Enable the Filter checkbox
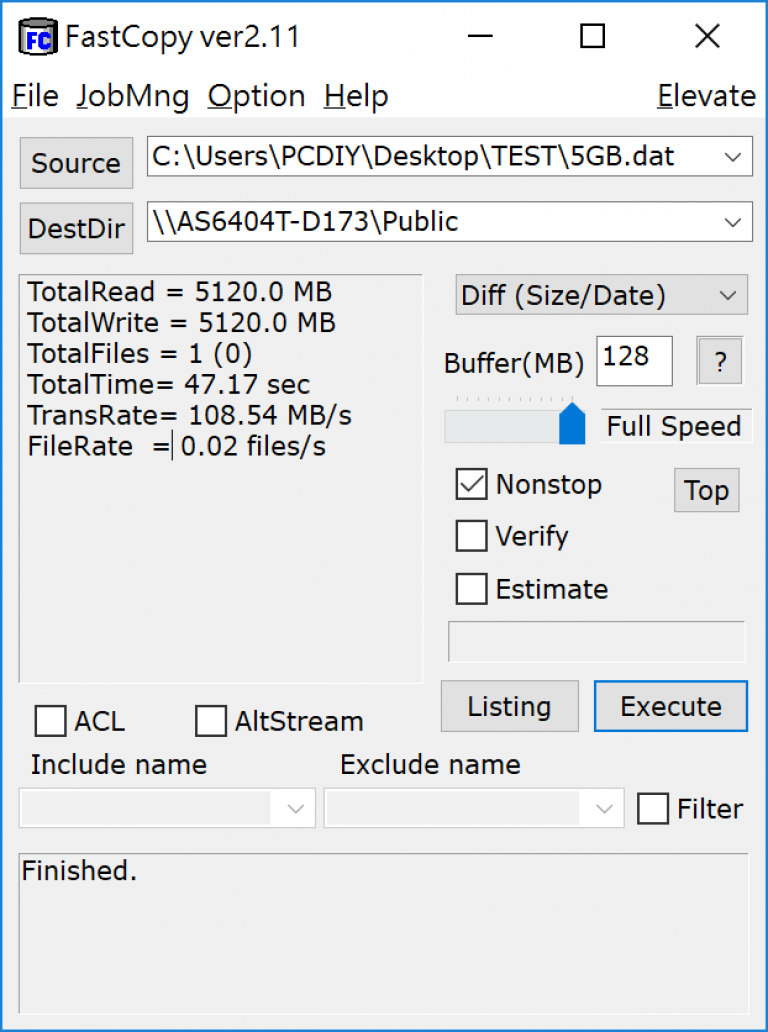Viewport: 768px width, 1032px height. pyautogui.click(x=653, y=808)
